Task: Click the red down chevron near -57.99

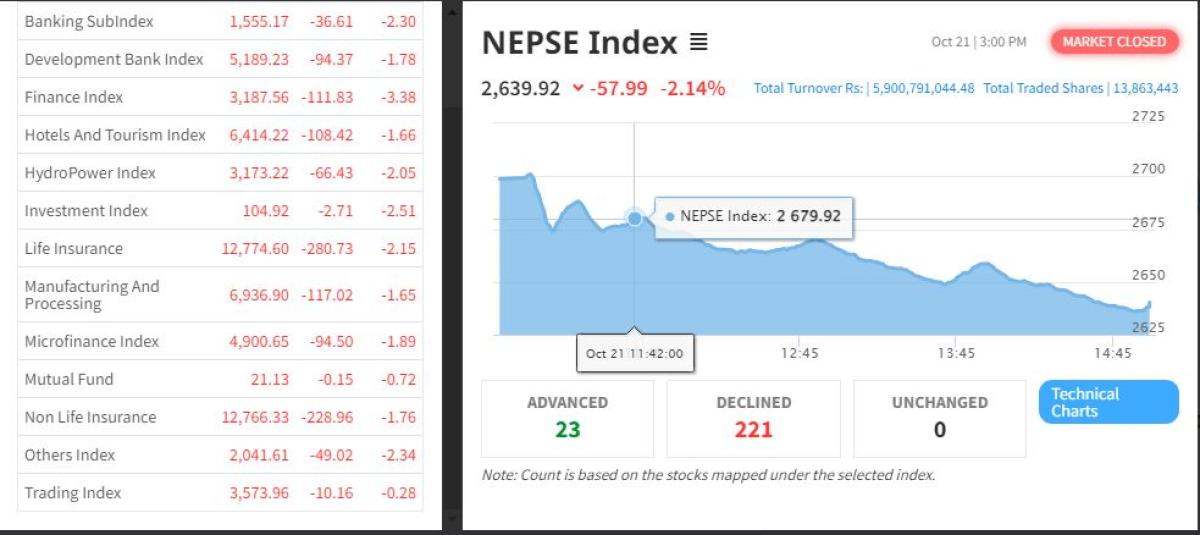Action: [577, 89]
